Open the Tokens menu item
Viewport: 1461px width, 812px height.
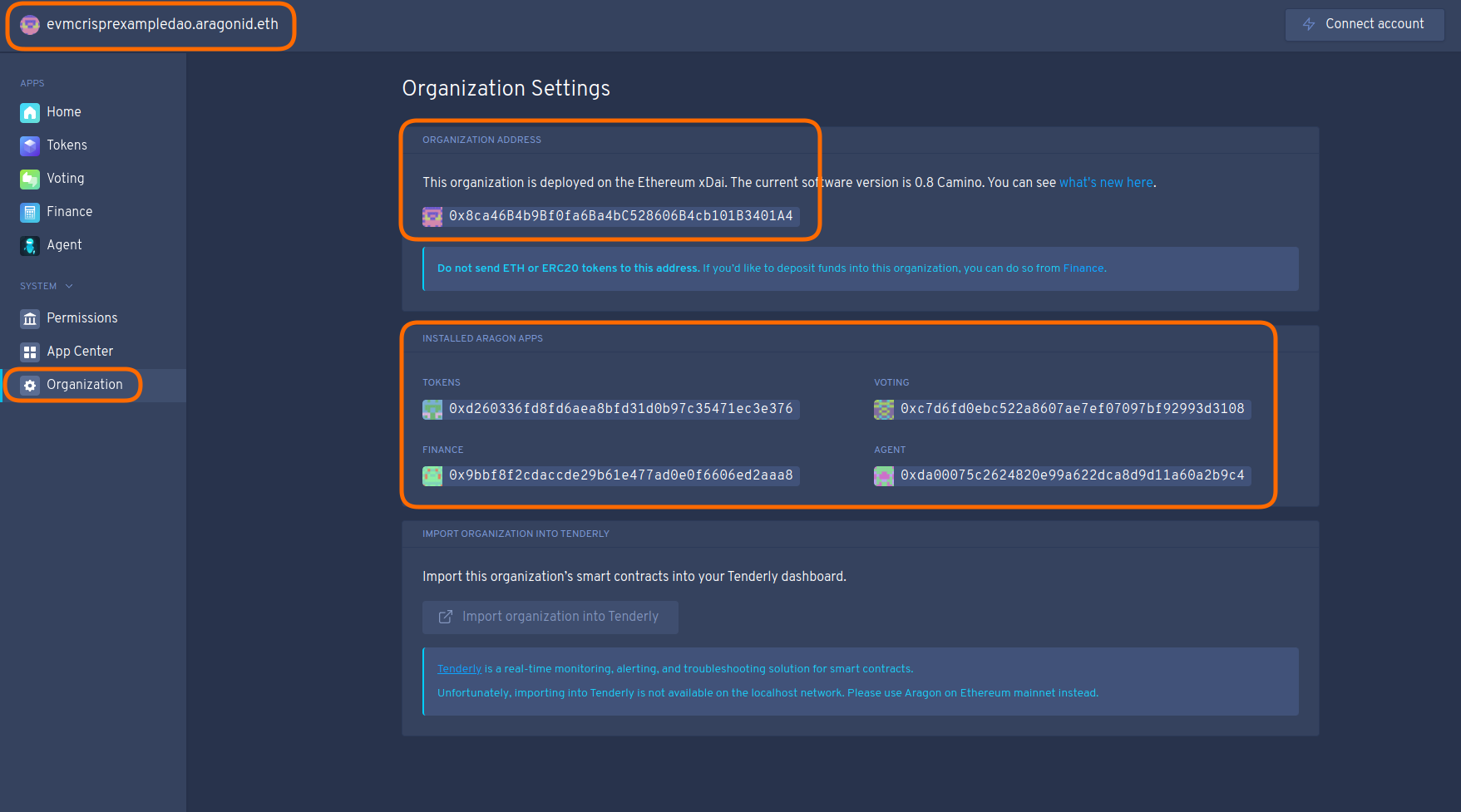(x=93, y=145)
